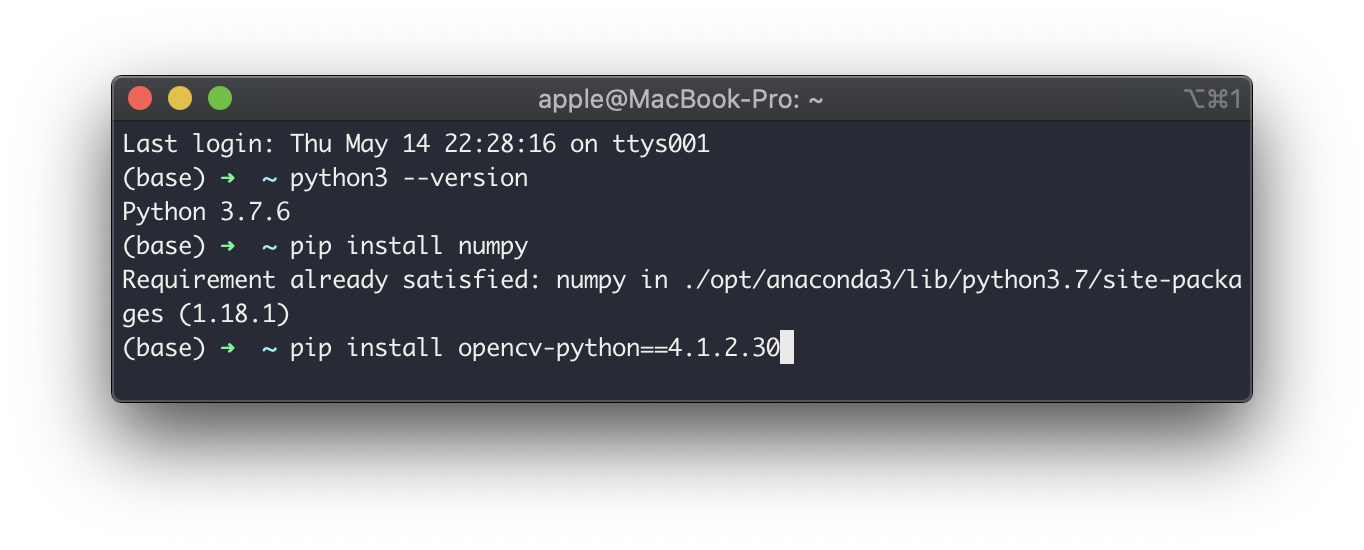Click the opencv-python==4.1.2.30 text
Image resolution: width=1364 pixels, height=550 pixels.
(619, 348)
